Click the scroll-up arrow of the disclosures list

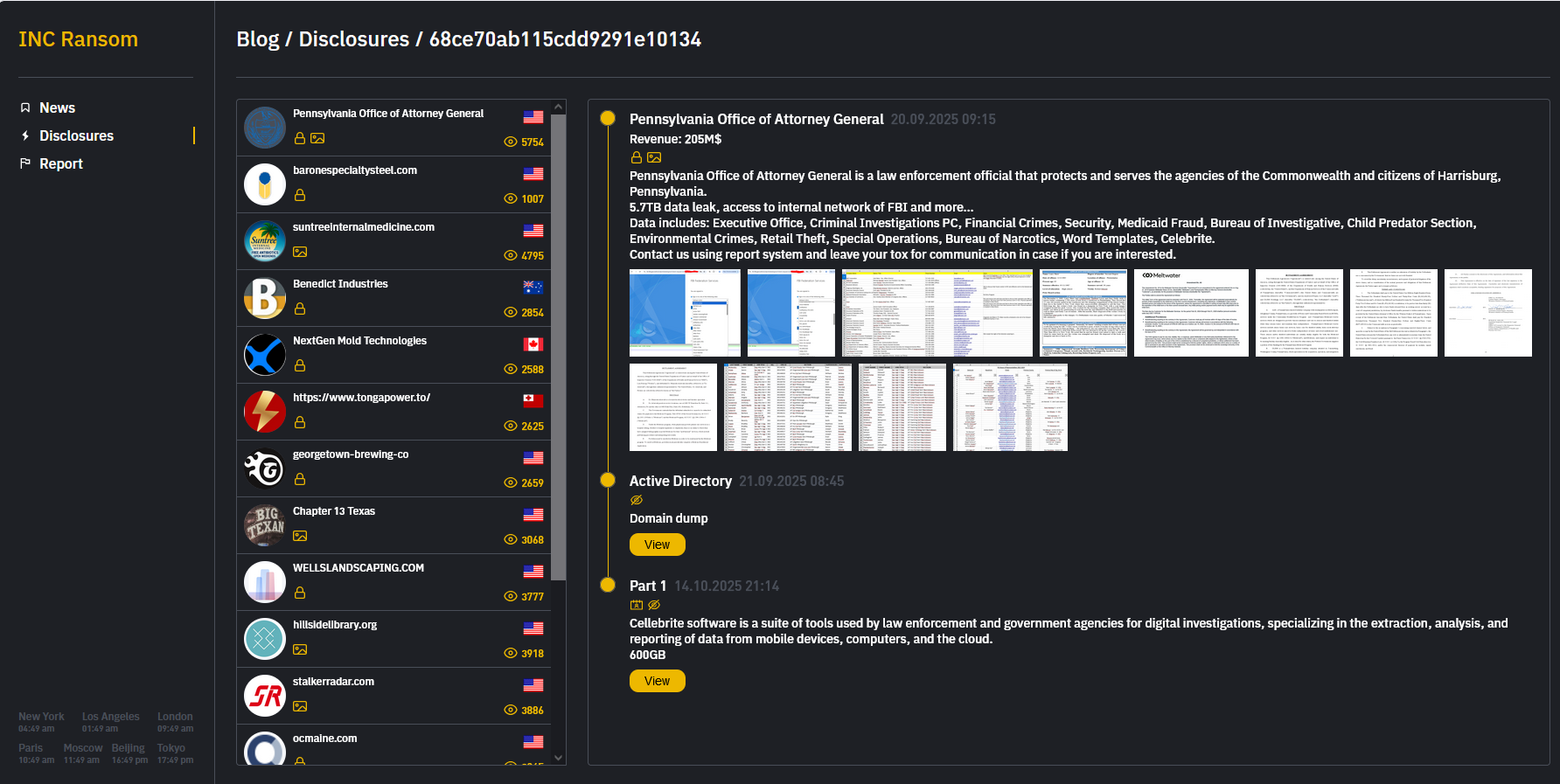point(559,108)
